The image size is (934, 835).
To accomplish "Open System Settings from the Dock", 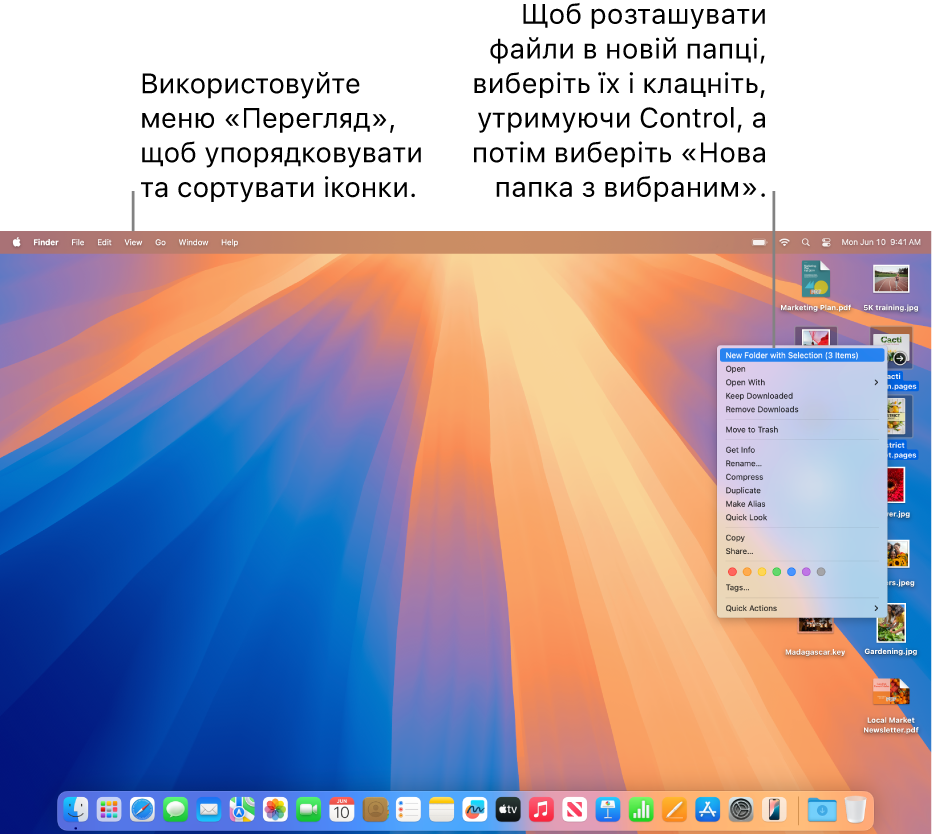I will click(x=741, y=810).
